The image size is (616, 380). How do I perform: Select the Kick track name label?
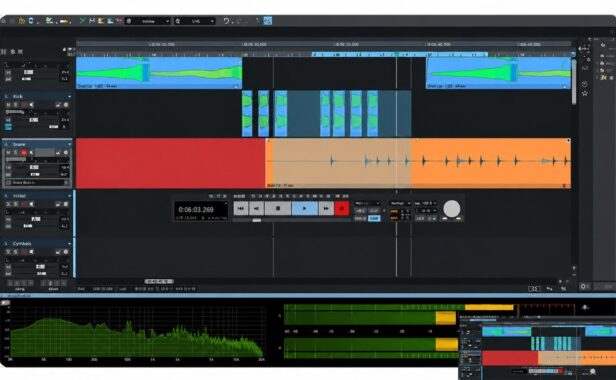click(18, 96)
